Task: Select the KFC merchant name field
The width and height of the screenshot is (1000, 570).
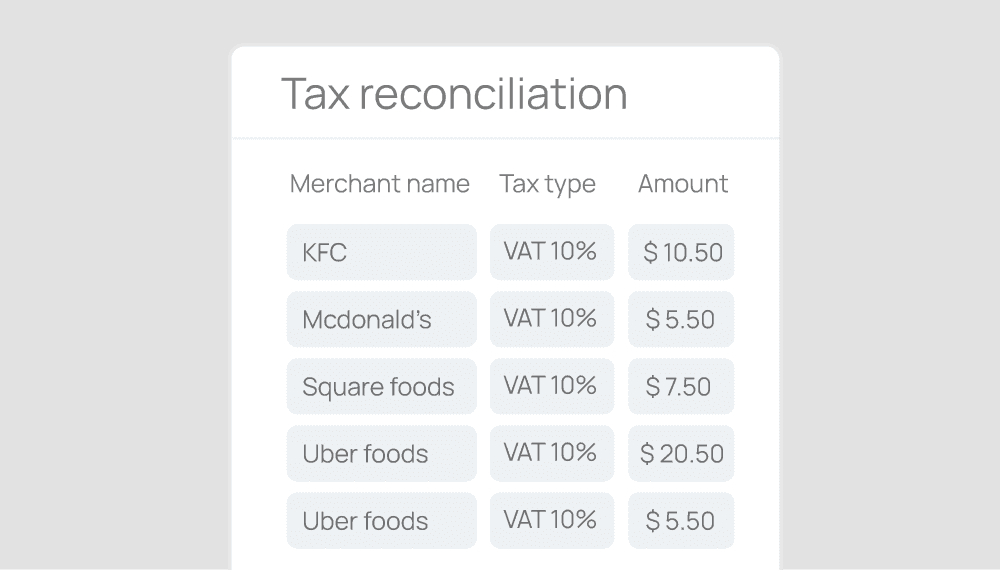Action: click(381, 252)
